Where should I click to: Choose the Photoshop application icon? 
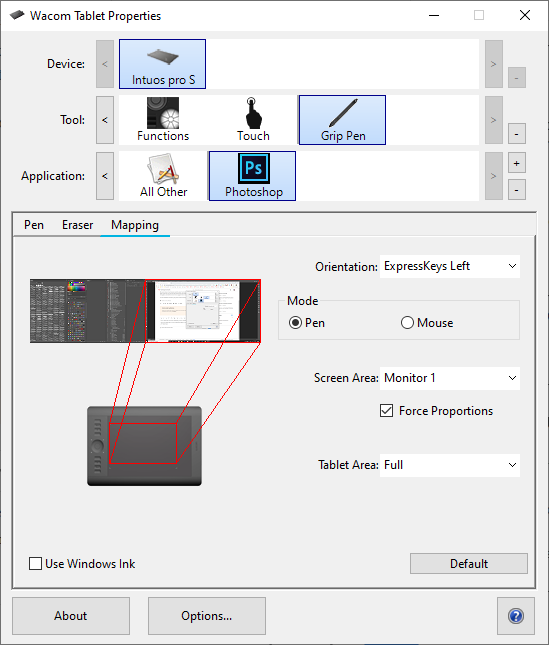252,176
